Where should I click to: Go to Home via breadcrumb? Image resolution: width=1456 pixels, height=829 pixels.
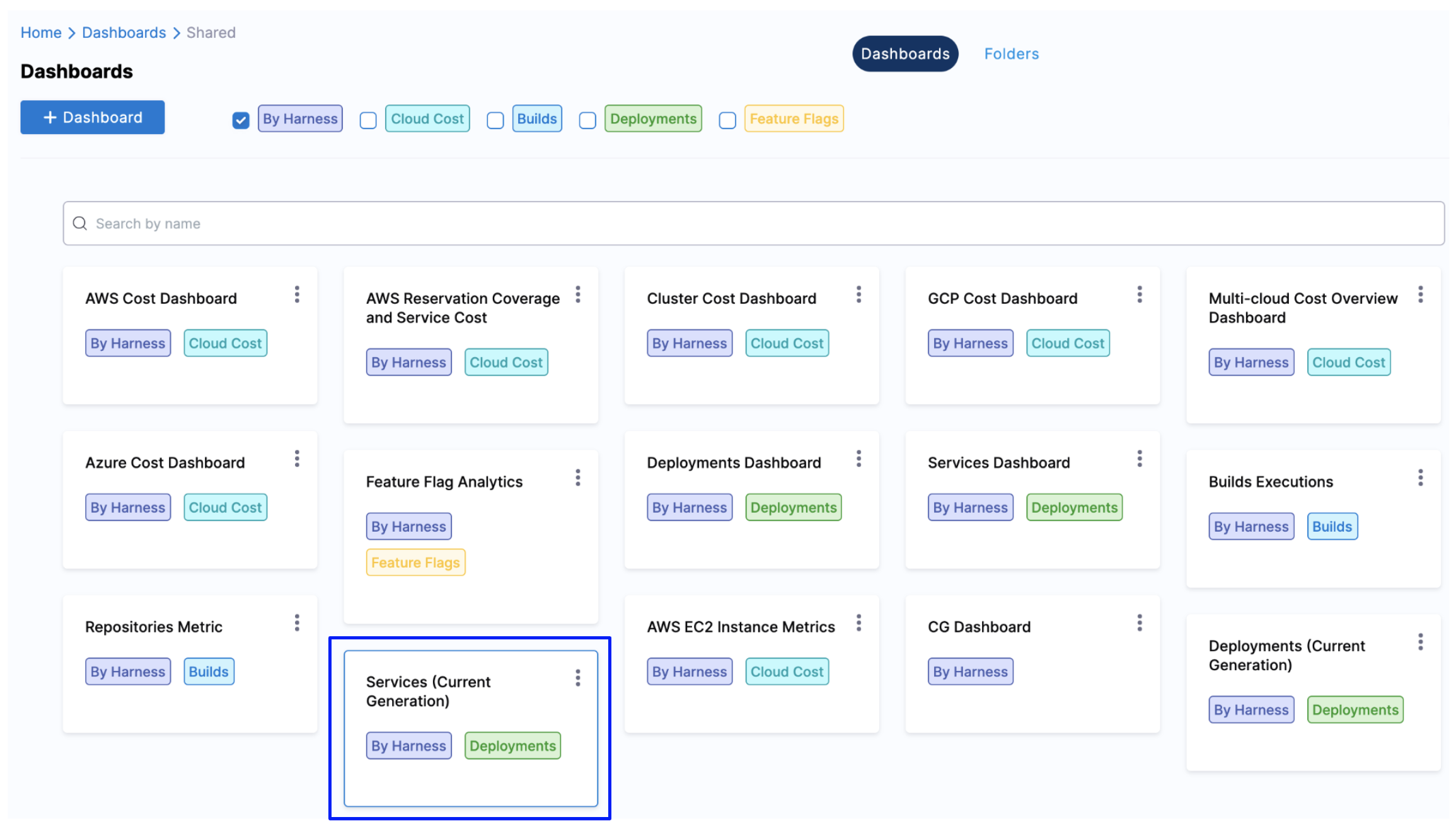click(x=41, y=33)
